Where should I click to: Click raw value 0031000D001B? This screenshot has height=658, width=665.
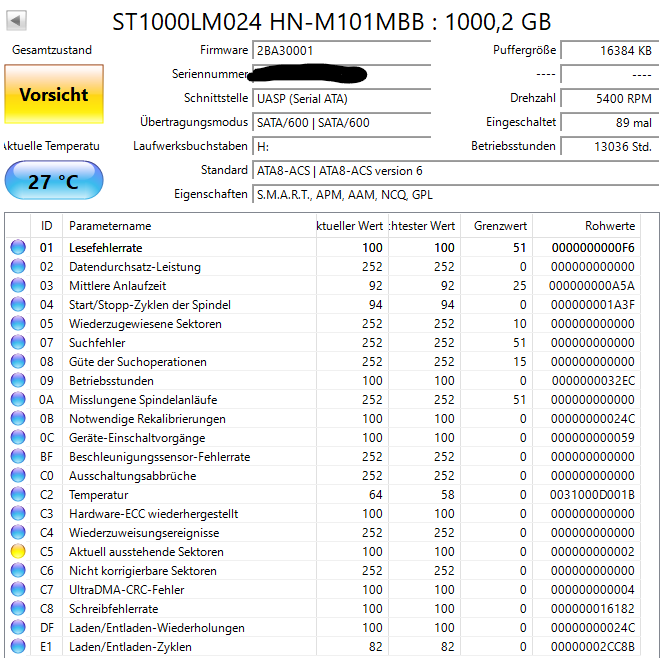click(x=592, y=495)
